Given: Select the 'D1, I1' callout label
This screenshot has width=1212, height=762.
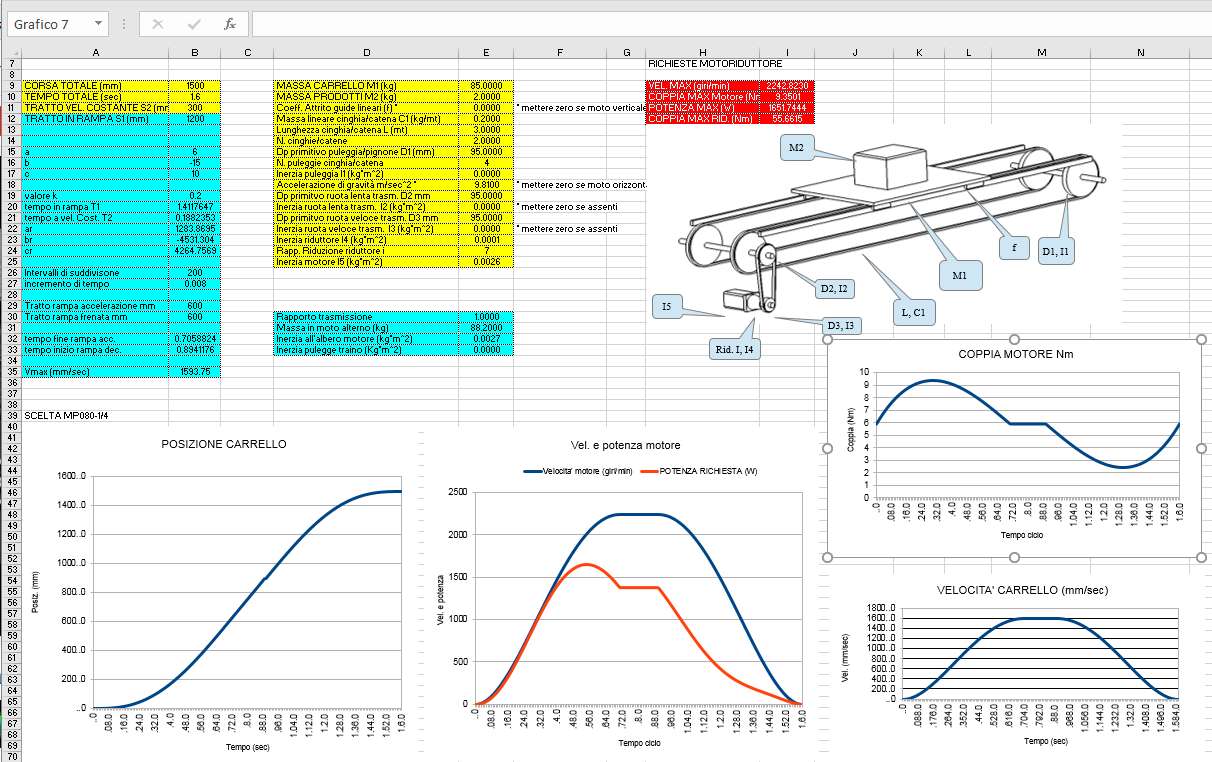Looking at the screenshot, I should click(x=1056, y=252).
